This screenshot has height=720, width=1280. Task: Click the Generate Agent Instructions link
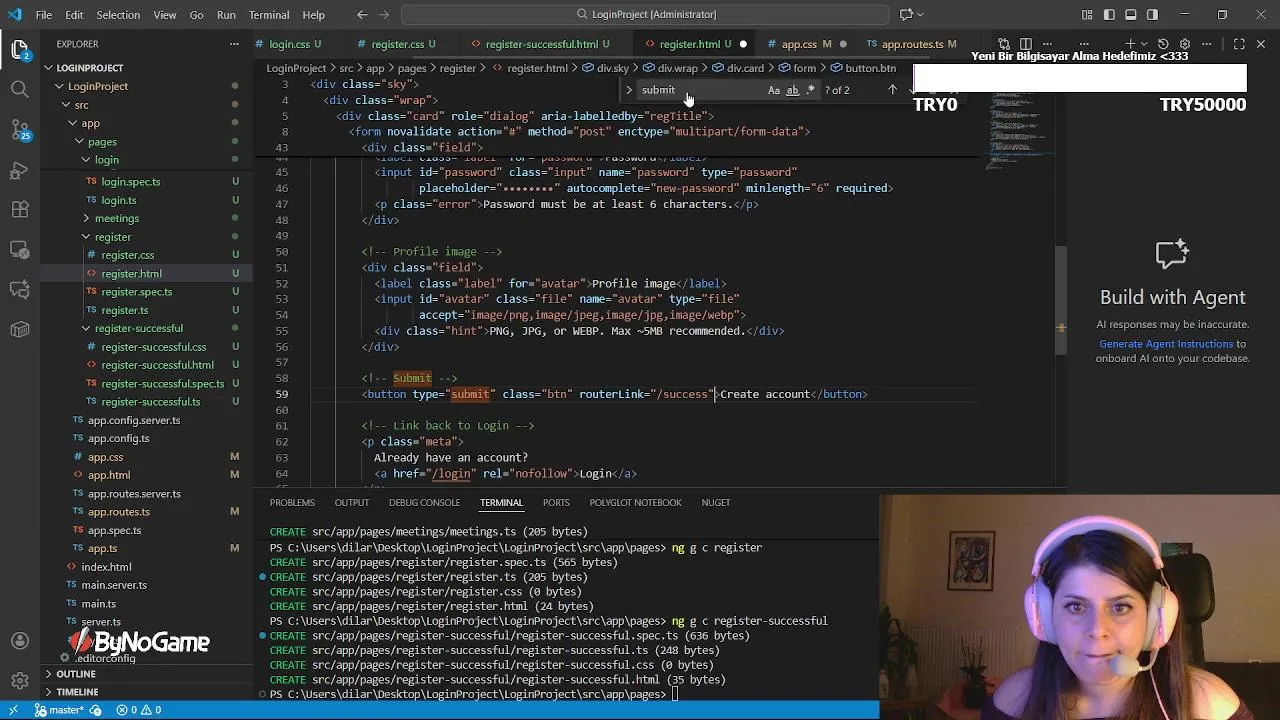point(1166,344)
